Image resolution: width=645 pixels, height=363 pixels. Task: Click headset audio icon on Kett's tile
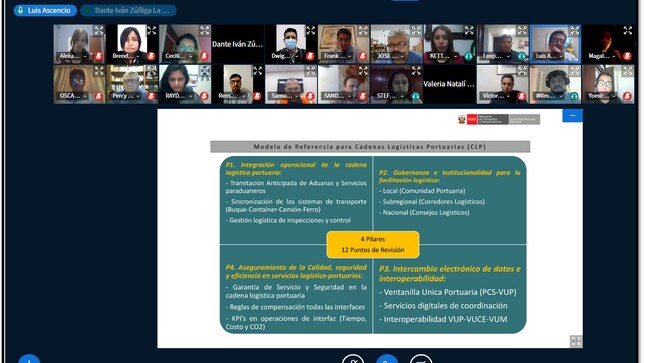[469, 56]
